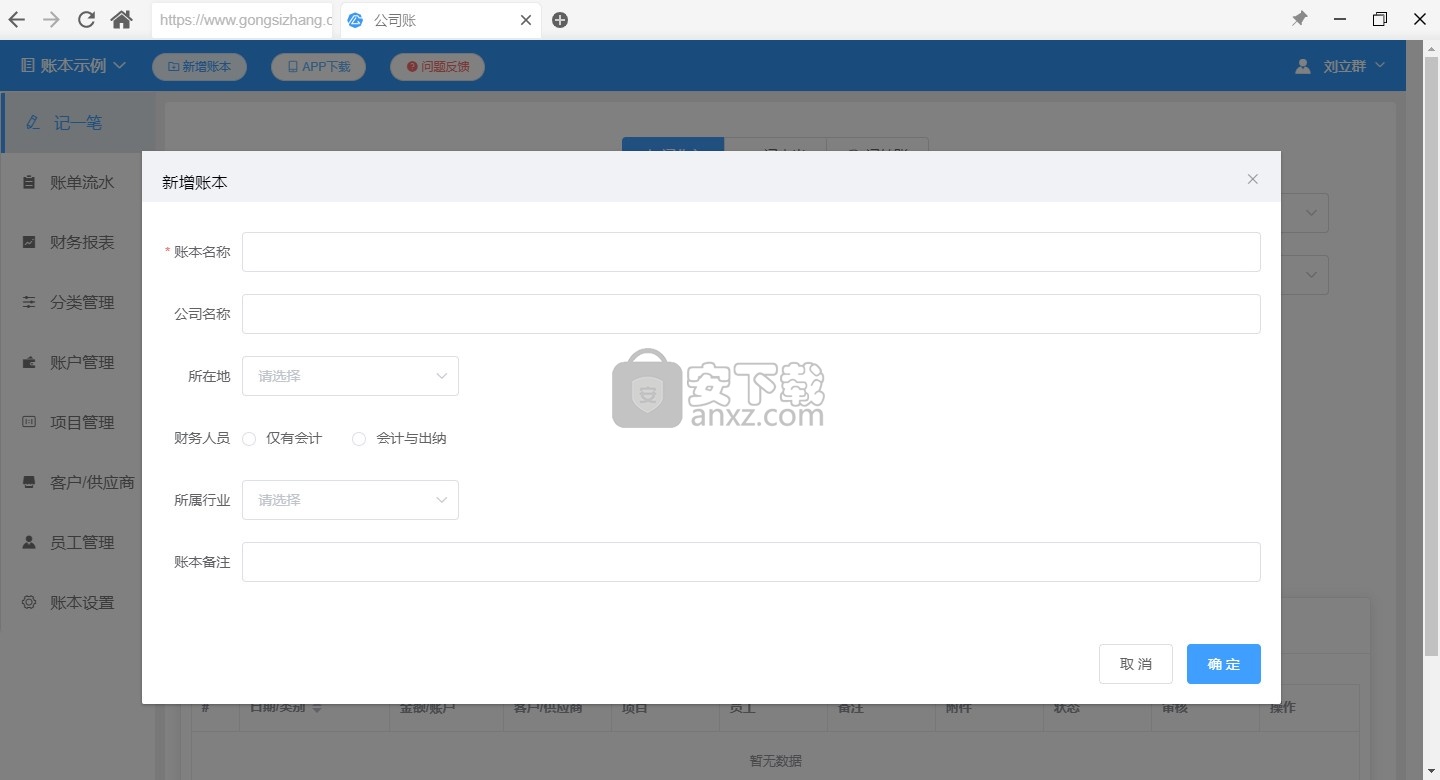Click the 新增账本 header button
This screenshot has height=780, width=1440.
(199, 66)
